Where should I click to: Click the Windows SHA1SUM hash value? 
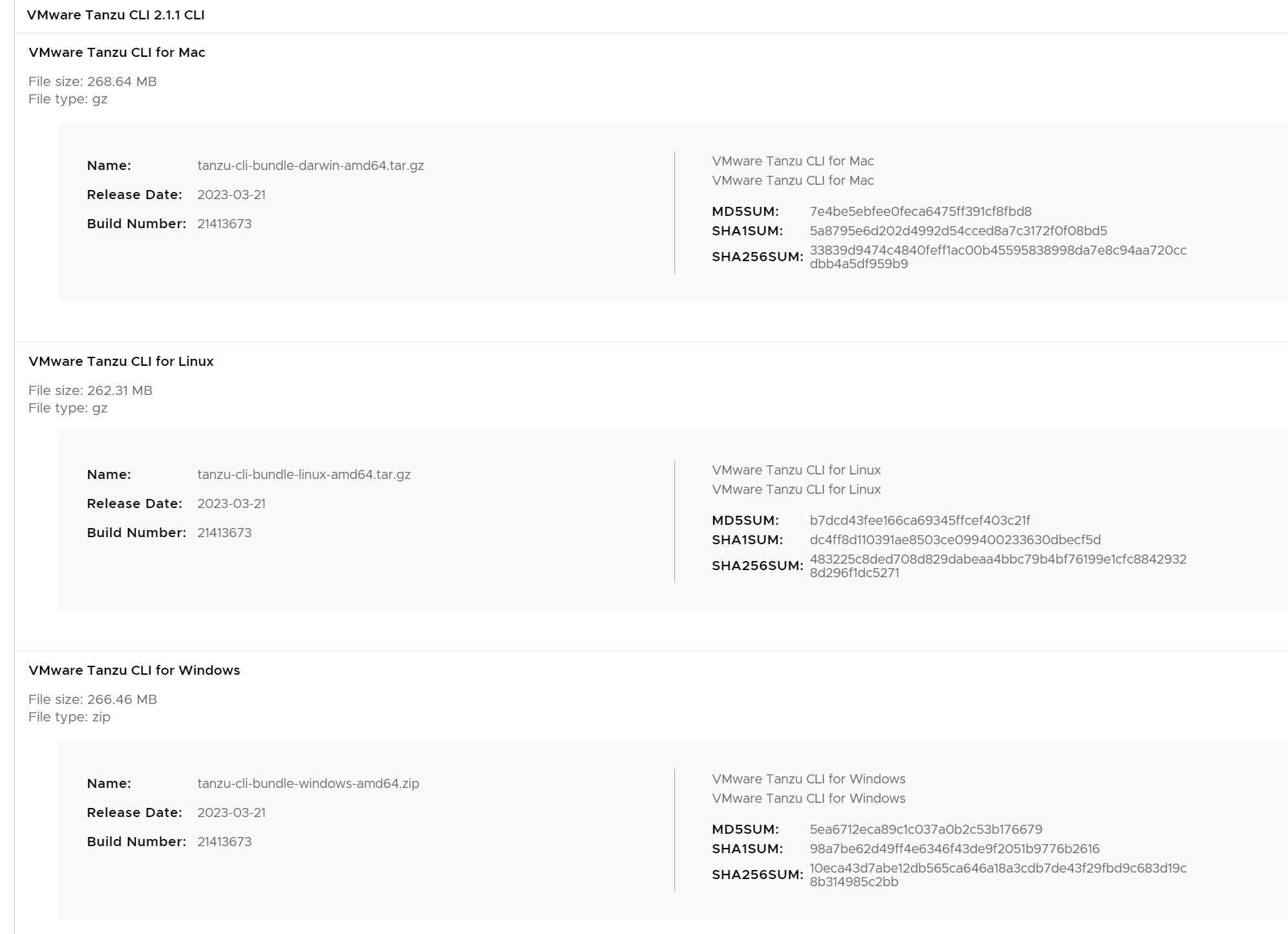point(954,849)
